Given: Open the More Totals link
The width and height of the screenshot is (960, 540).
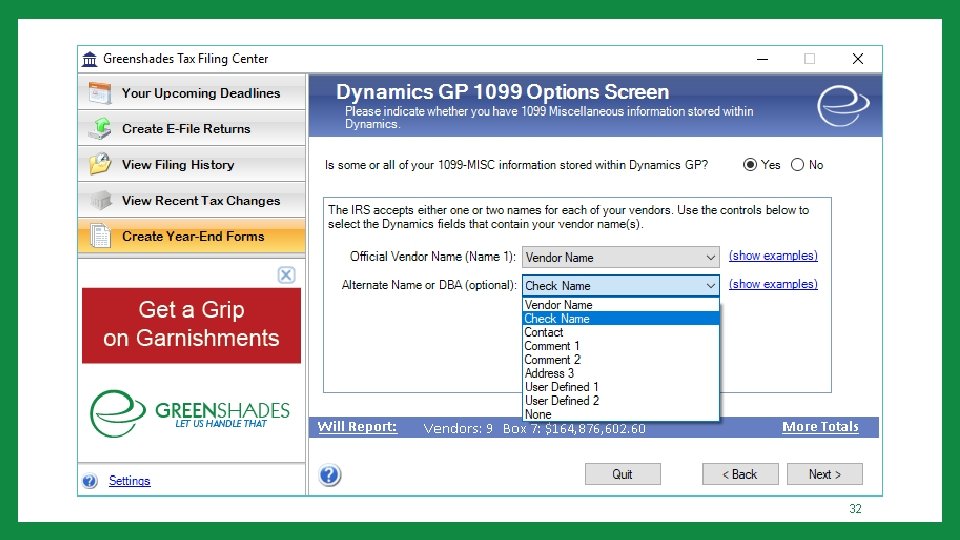Looking at the screenshot, I should tap(820, 427).
